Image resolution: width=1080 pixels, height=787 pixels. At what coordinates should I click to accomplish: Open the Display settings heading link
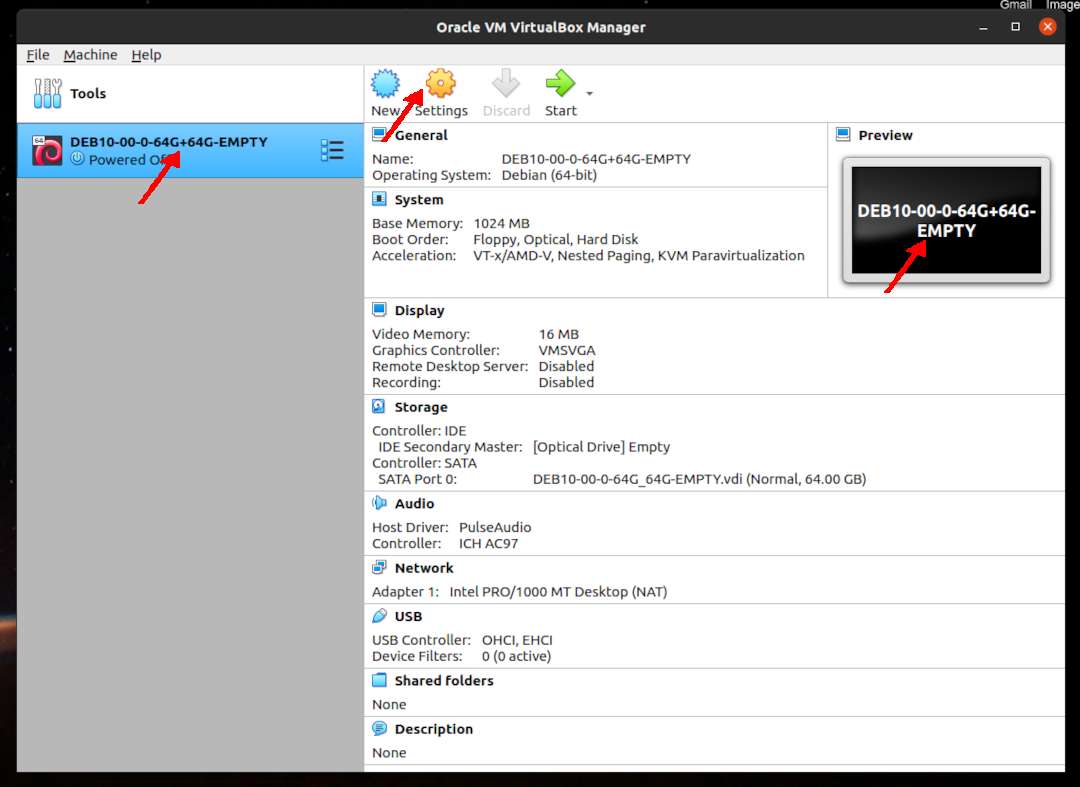pyautogui.click(x=419, y=311)
